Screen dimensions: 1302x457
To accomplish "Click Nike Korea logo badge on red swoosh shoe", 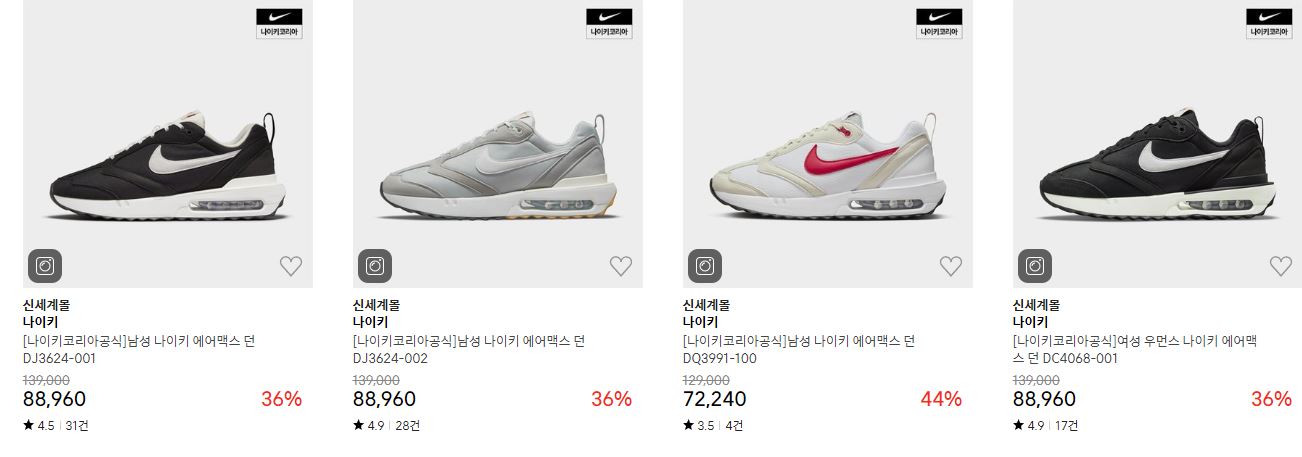I will [x=939, y=24].
